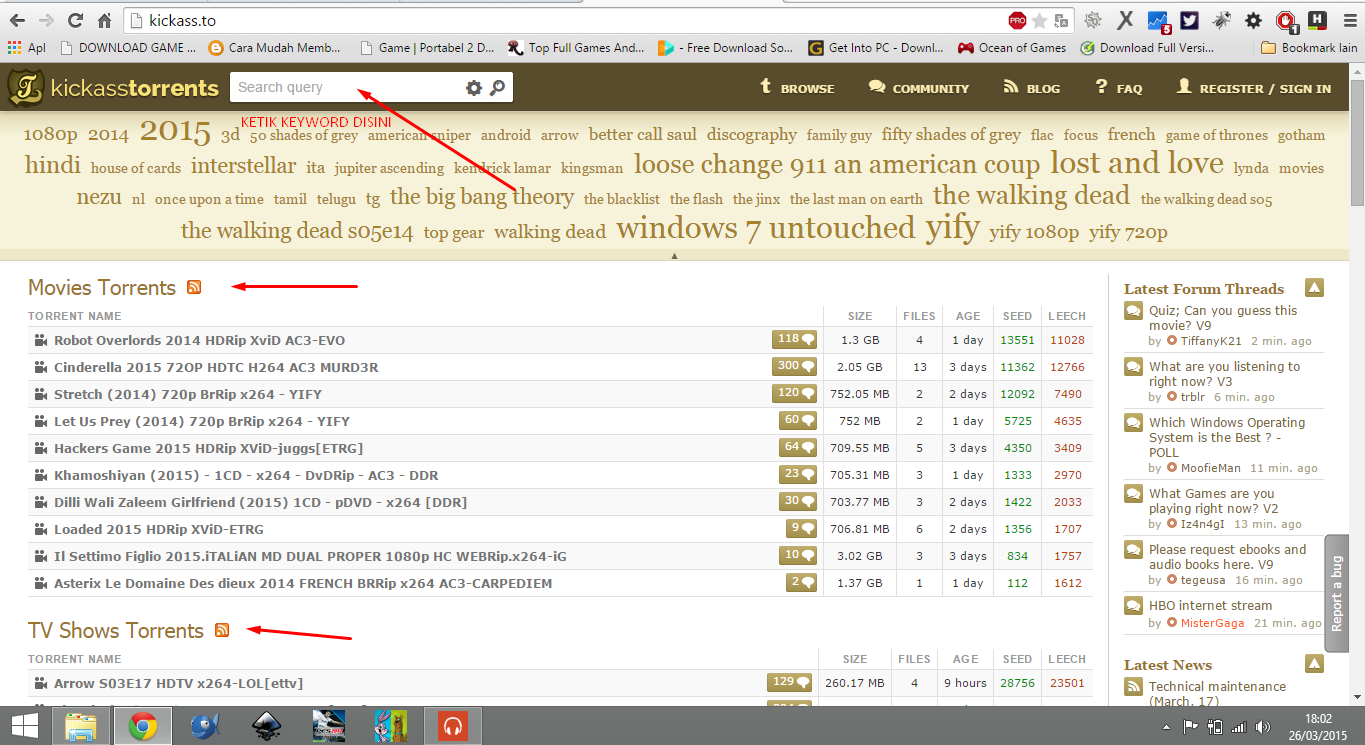Open the Technical maintenance news item
1365x745 pixels.
click(x=1217, y=693)
